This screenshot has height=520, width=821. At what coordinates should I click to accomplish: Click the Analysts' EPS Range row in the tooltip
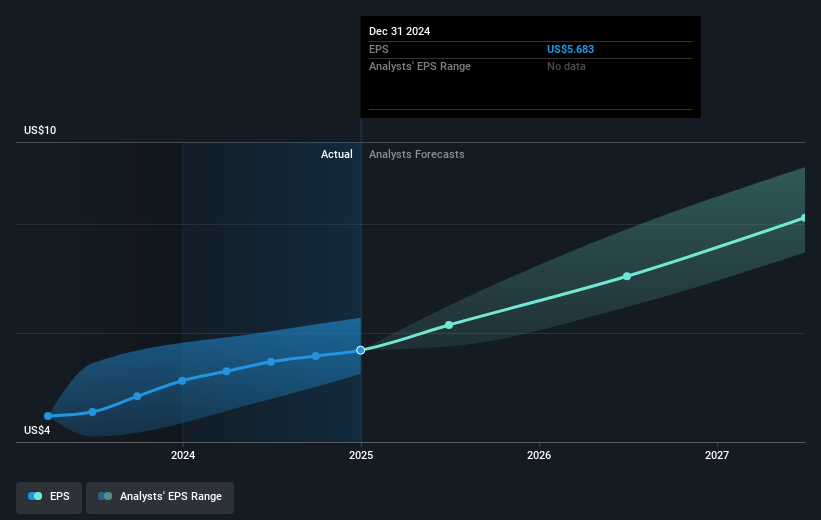(530, 67)
